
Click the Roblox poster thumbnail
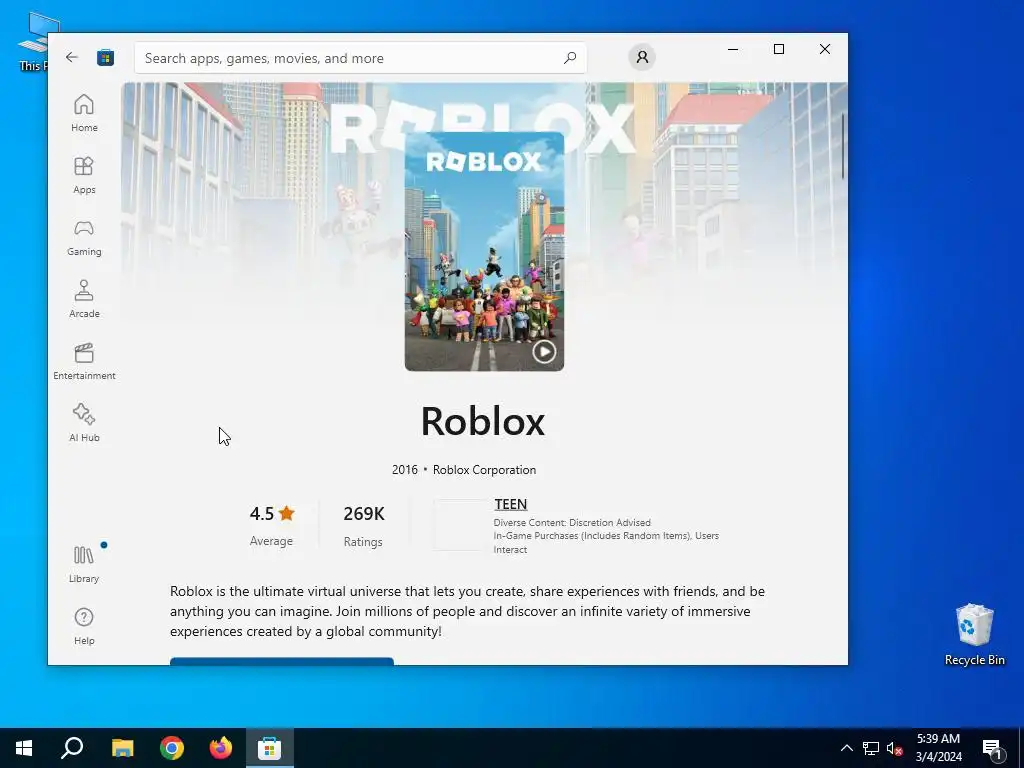(484, 251)
